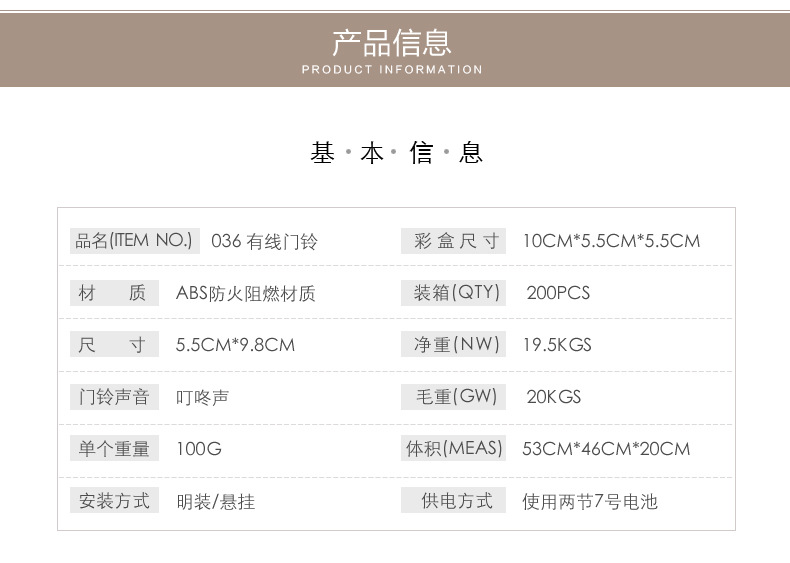
Task: Click the 安装方式 label
Action: 113,501
